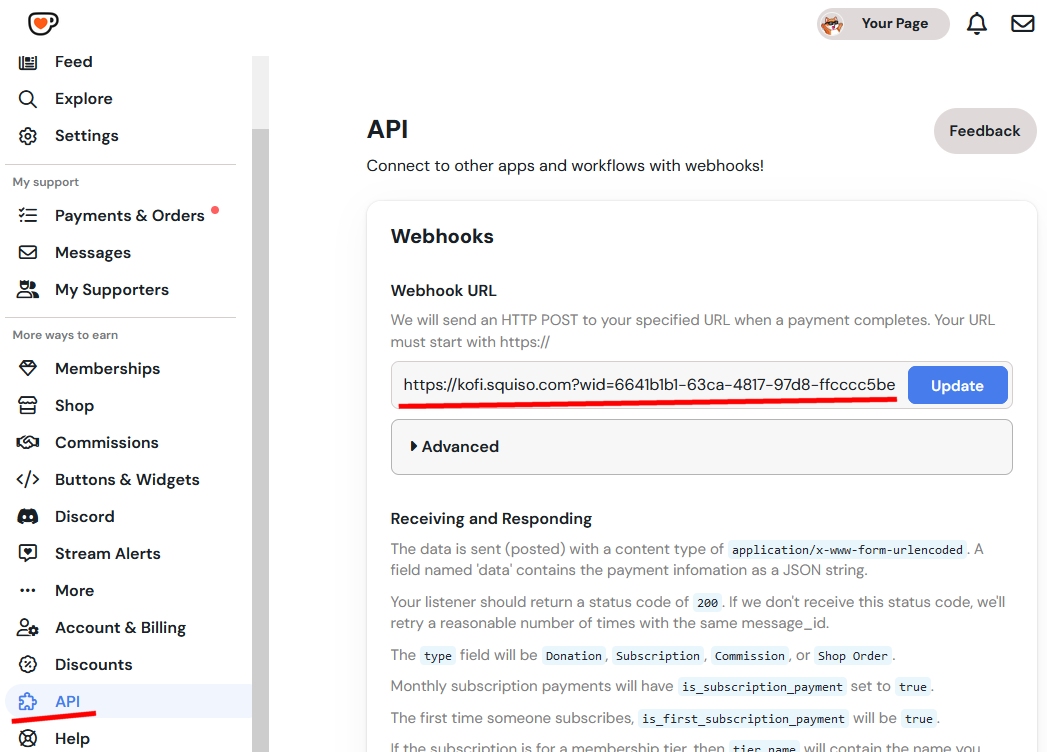Click the Memberships diamond icon
This screenshot has width=1047, height=752.
[27, 368]
